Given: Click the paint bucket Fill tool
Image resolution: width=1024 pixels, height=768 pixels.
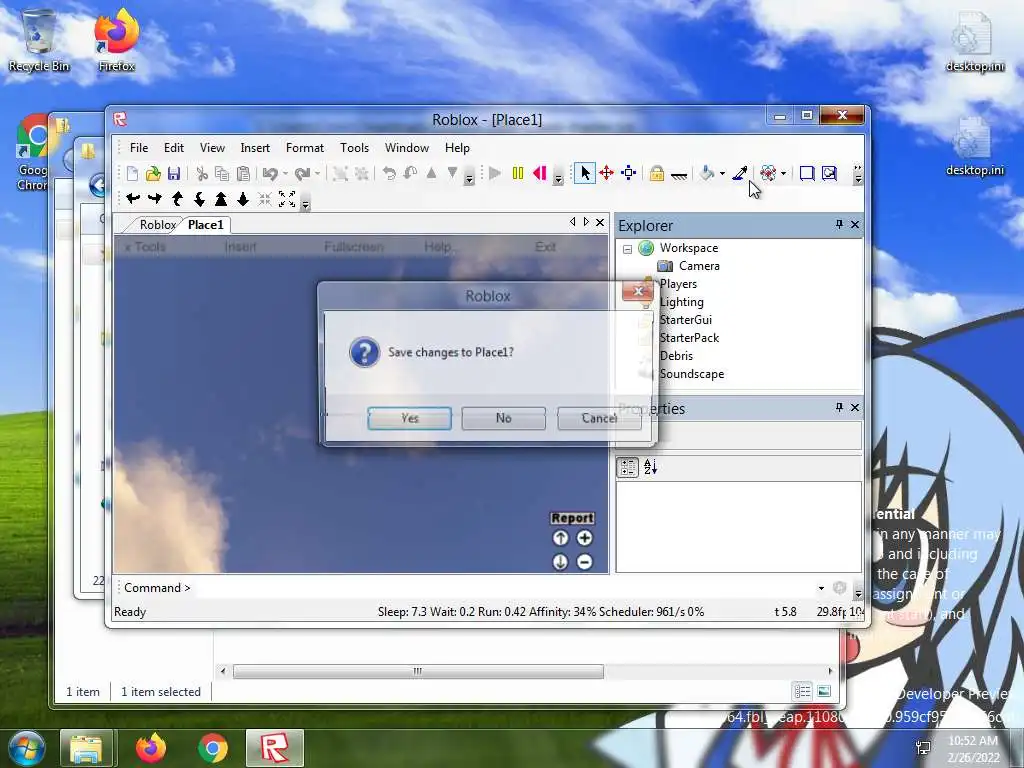Looking at the screenshot, I should pos(706,173).
